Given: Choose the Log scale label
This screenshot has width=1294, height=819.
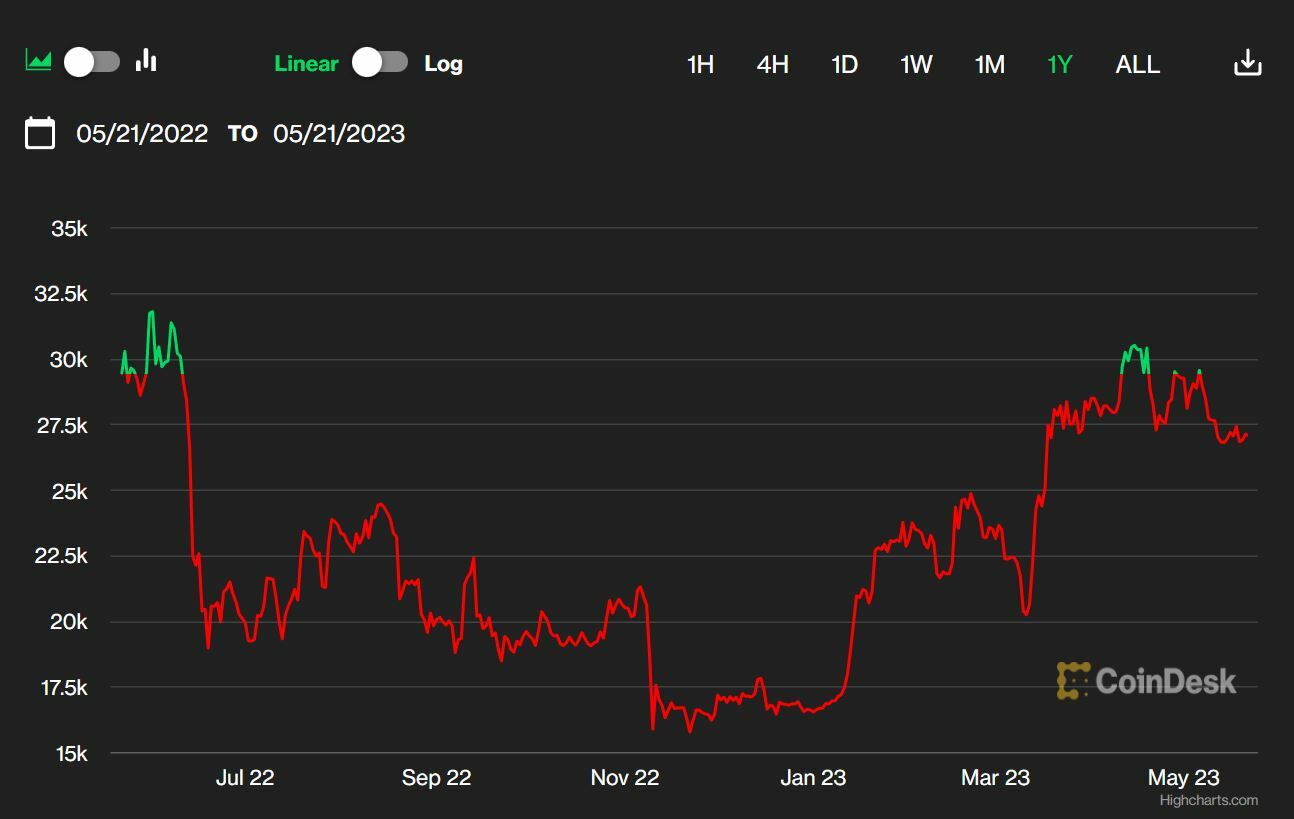Looking at the screenshot, I should pyautogui.click(x=443, y=64).
